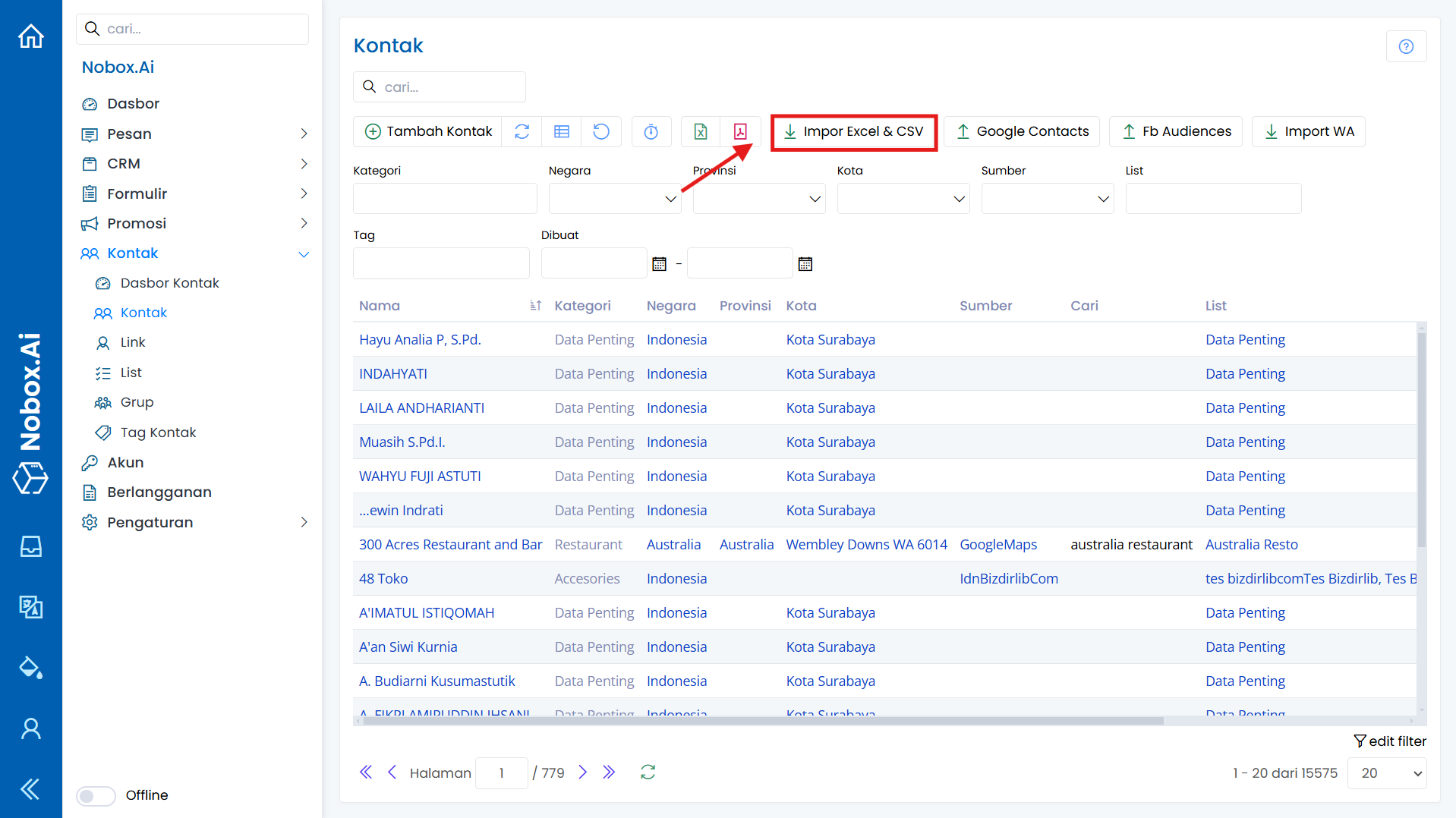Open contact Hayu Analia P, S.Pd.

pyautogui.click(x=420, y=339)
